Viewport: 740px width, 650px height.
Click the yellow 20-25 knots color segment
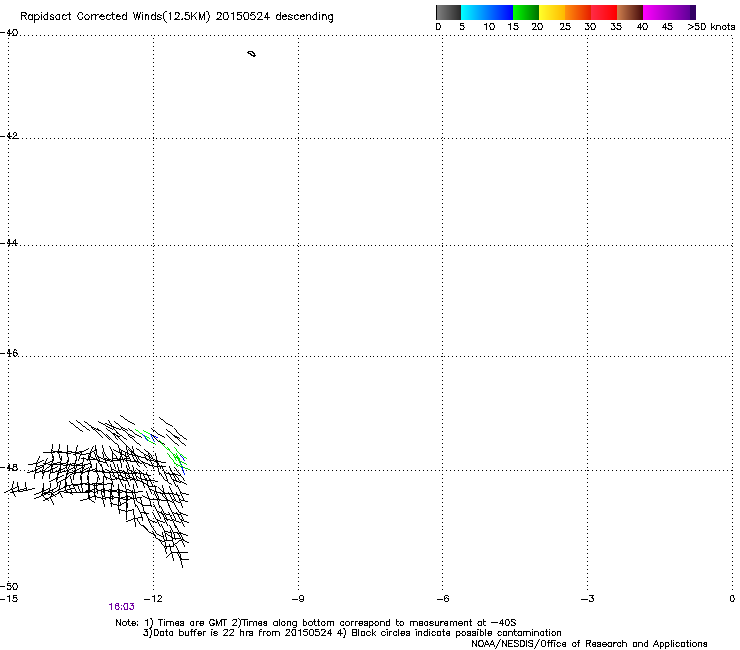coord(552,12)
